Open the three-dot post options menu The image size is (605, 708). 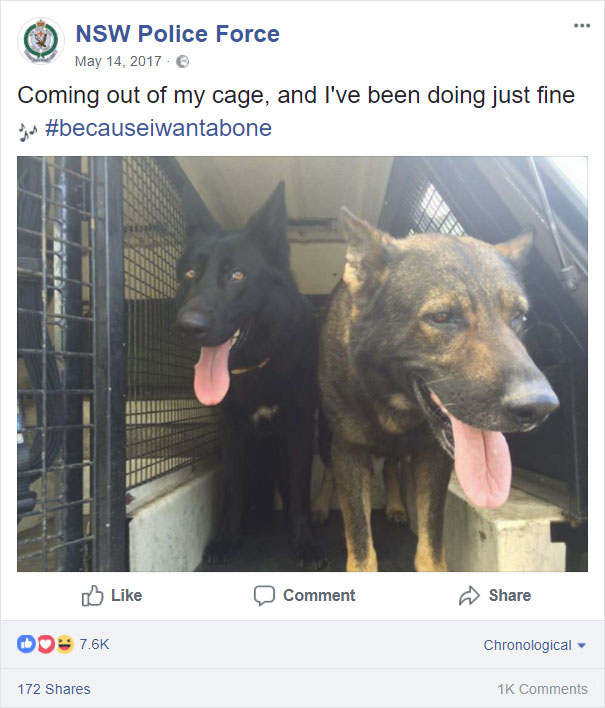pyautogui.click(x=582, y=25)
